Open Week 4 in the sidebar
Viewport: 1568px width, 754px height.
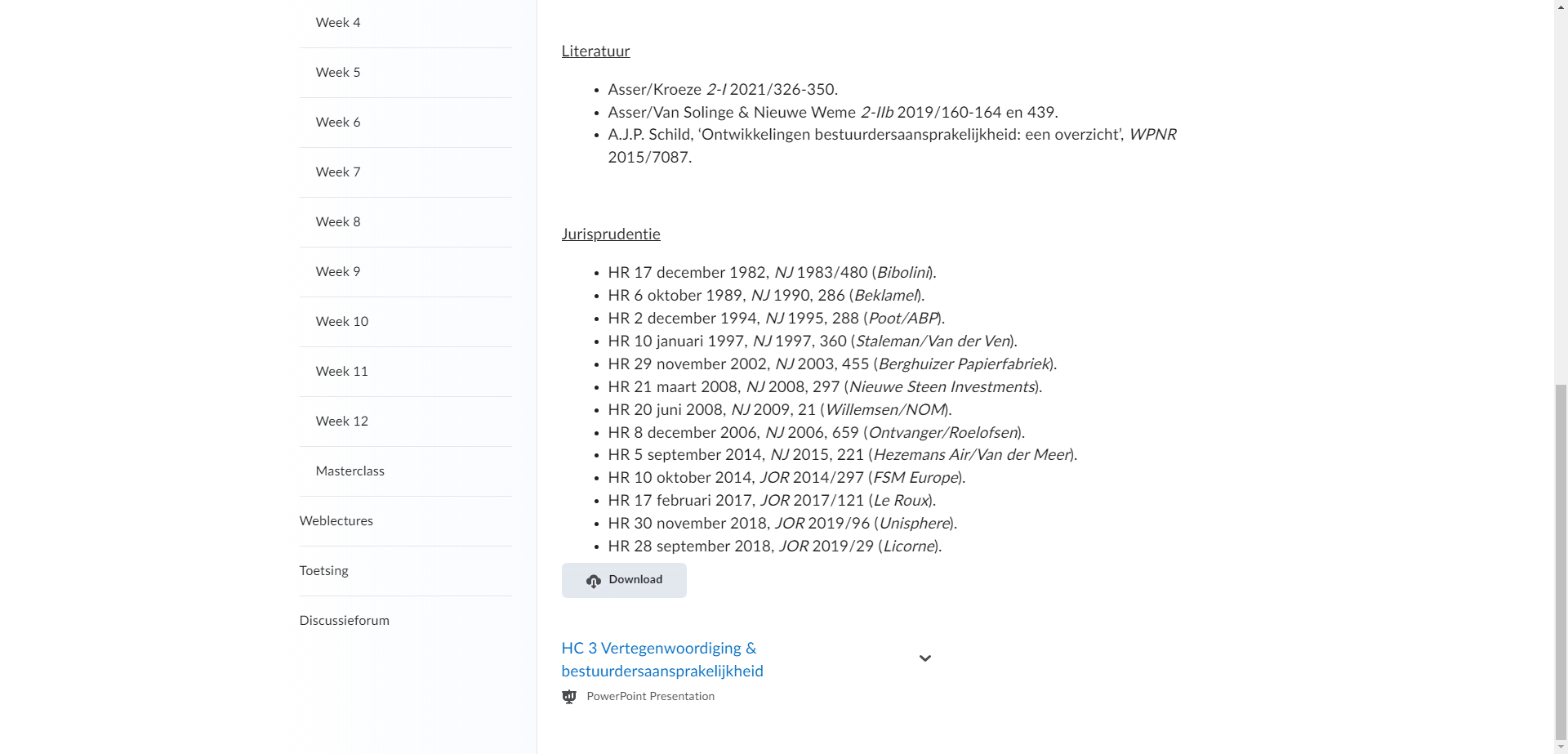click(x=338, y=23)
